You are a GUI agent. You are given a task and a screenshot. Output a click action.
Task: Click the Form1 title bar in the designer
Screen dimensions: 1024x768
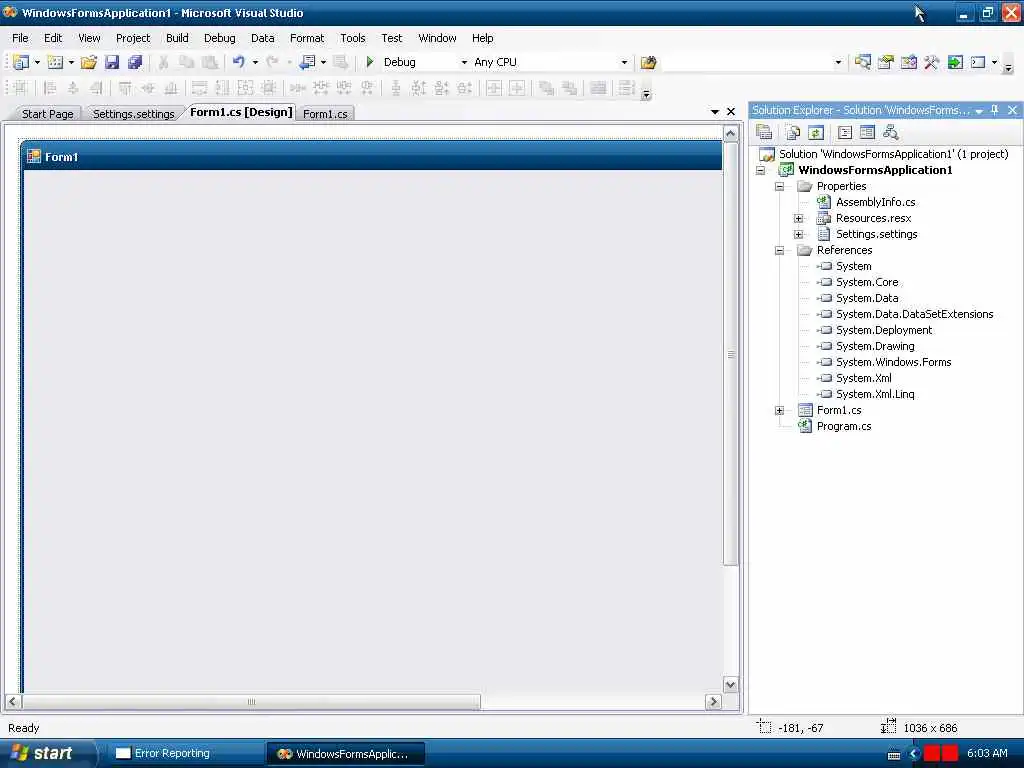[372, 157]
